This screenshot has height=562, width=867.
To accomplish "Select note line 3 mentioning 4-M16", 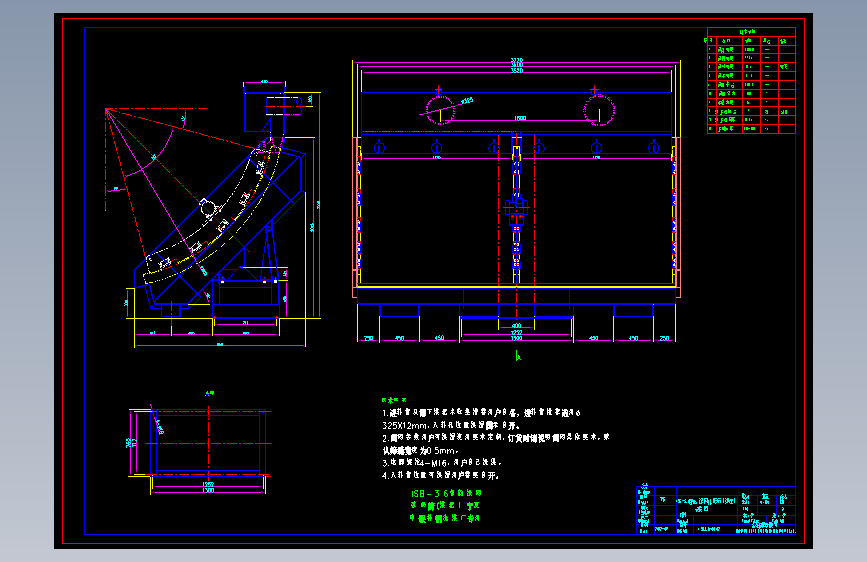I will click(x=442, y=462).
